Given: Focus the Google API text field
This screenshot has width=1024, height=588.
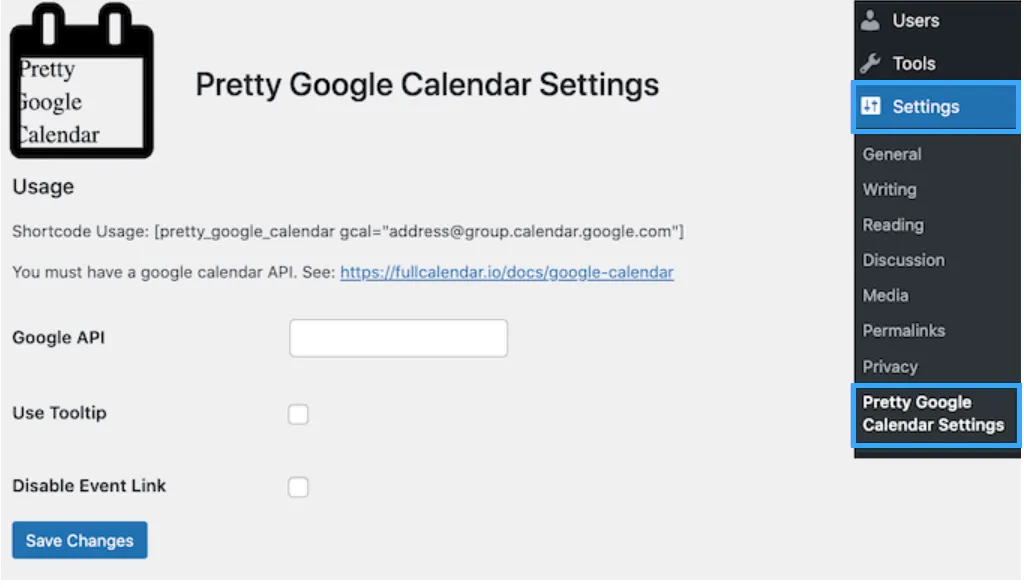Looking at the screenshot, I should tap(398, 338).
